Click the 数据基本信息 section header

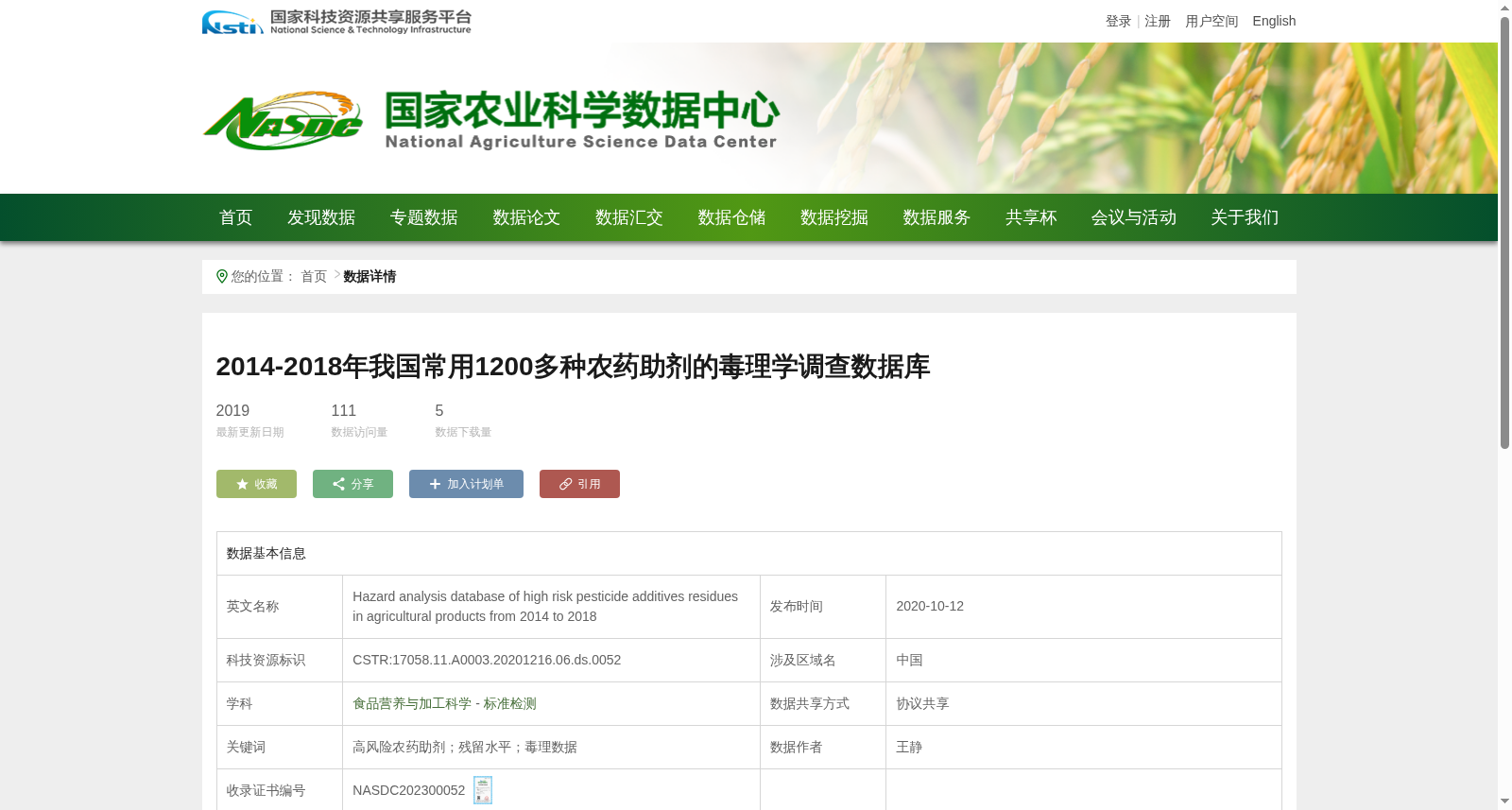(x=266, y=553)
